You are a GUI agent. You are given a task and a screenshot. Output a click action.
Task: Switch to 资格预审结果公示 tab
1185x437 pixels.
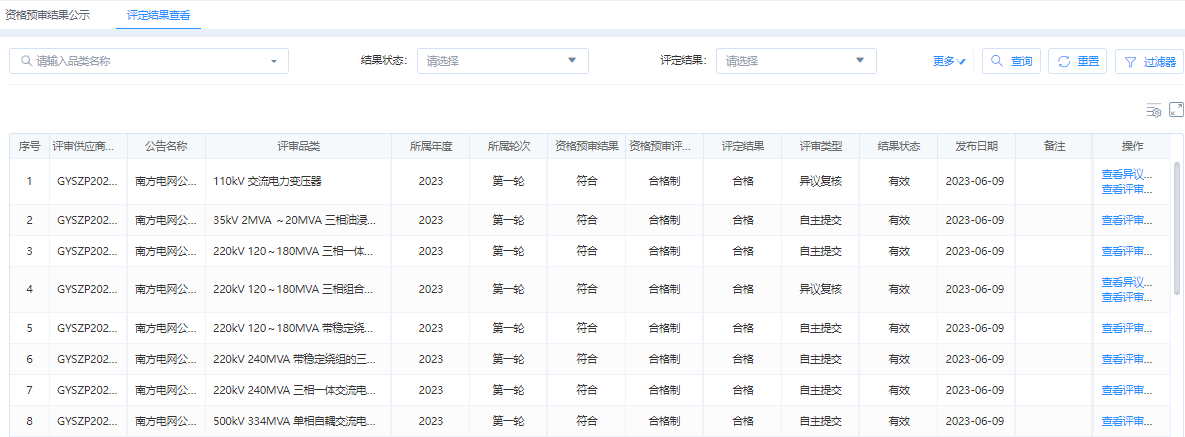click(47, 15)
